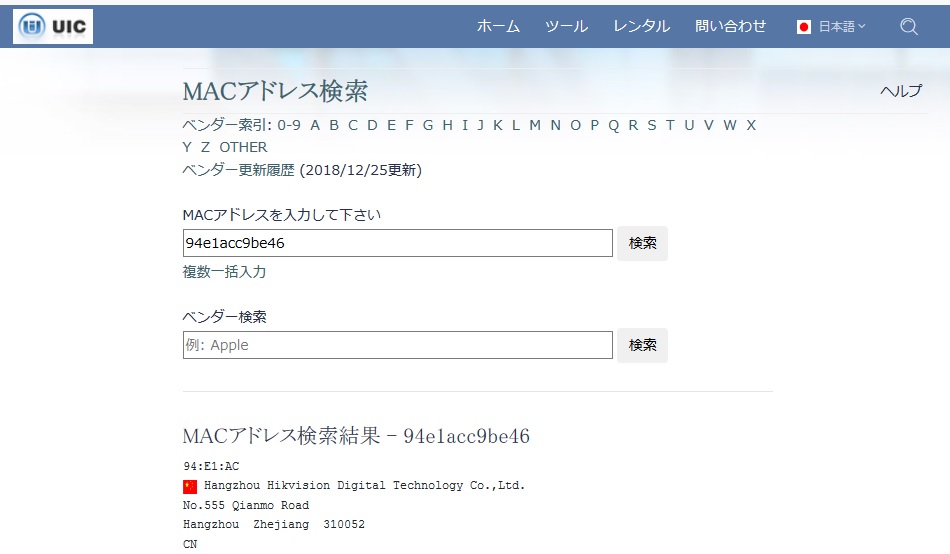Screen dimensions: 950x554
Task: Open vendor index letter A
Action: 315,125
